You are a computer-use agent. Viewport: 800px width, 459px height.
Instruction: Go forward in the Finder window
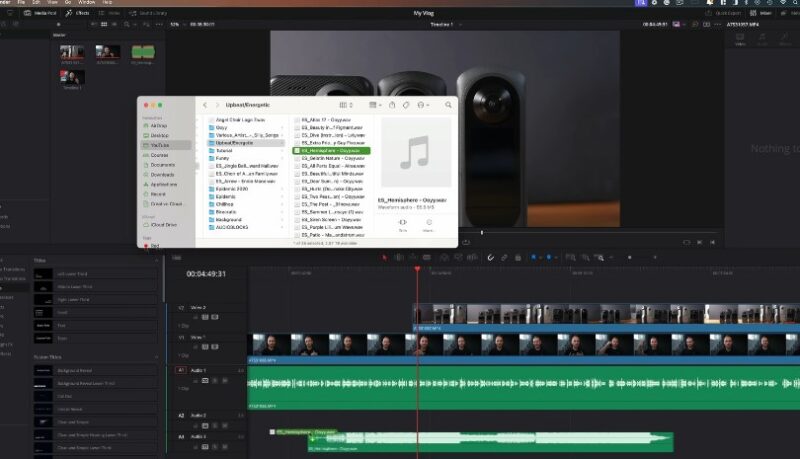(x=217, y=105)
